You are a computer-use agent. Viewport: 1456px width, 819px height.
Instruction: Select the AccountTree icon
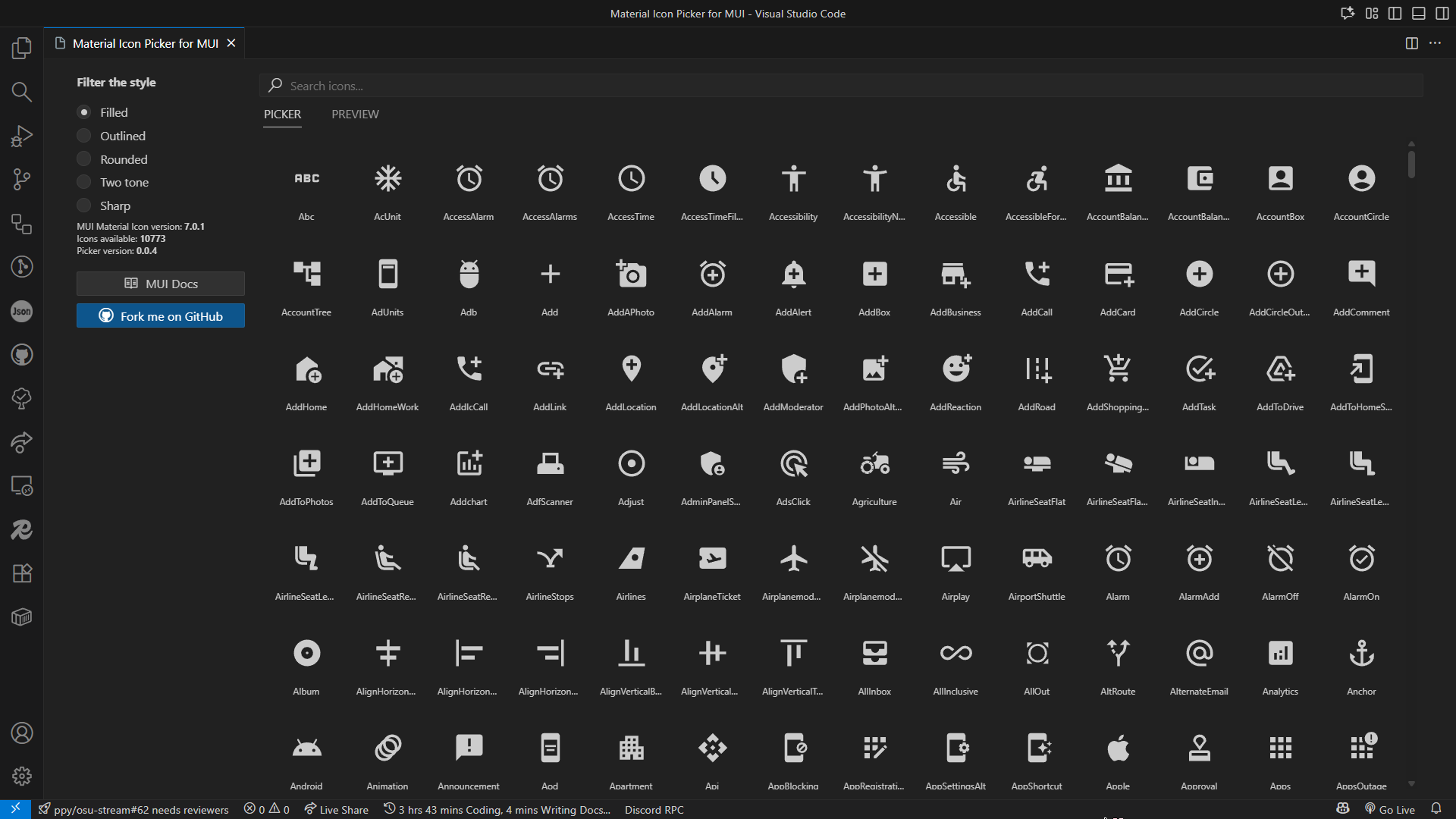coord(306,274)
